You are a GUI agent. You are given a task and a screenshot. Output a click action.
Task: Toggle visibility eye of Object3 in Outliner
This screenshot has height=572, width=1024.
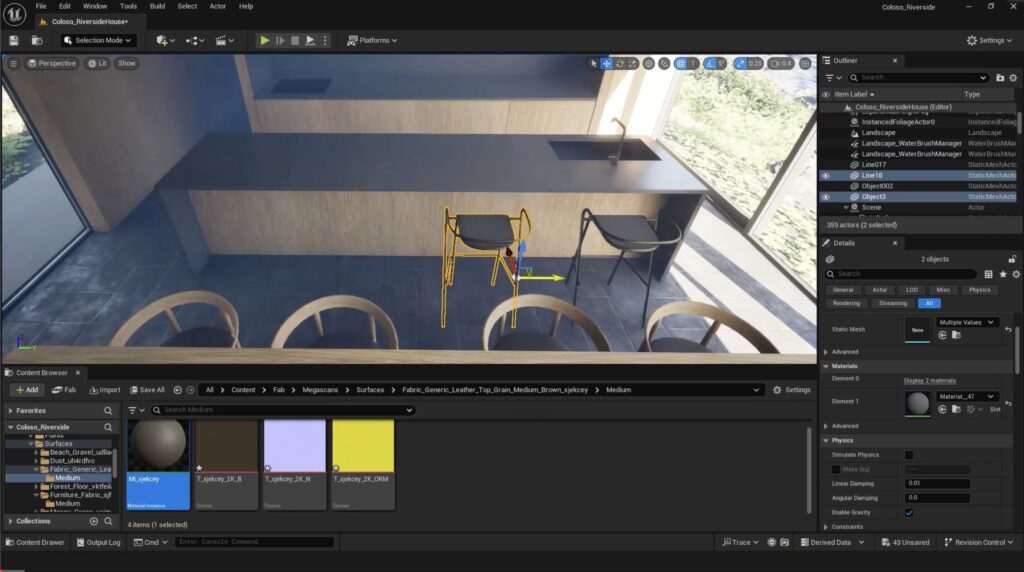point(826,197)
